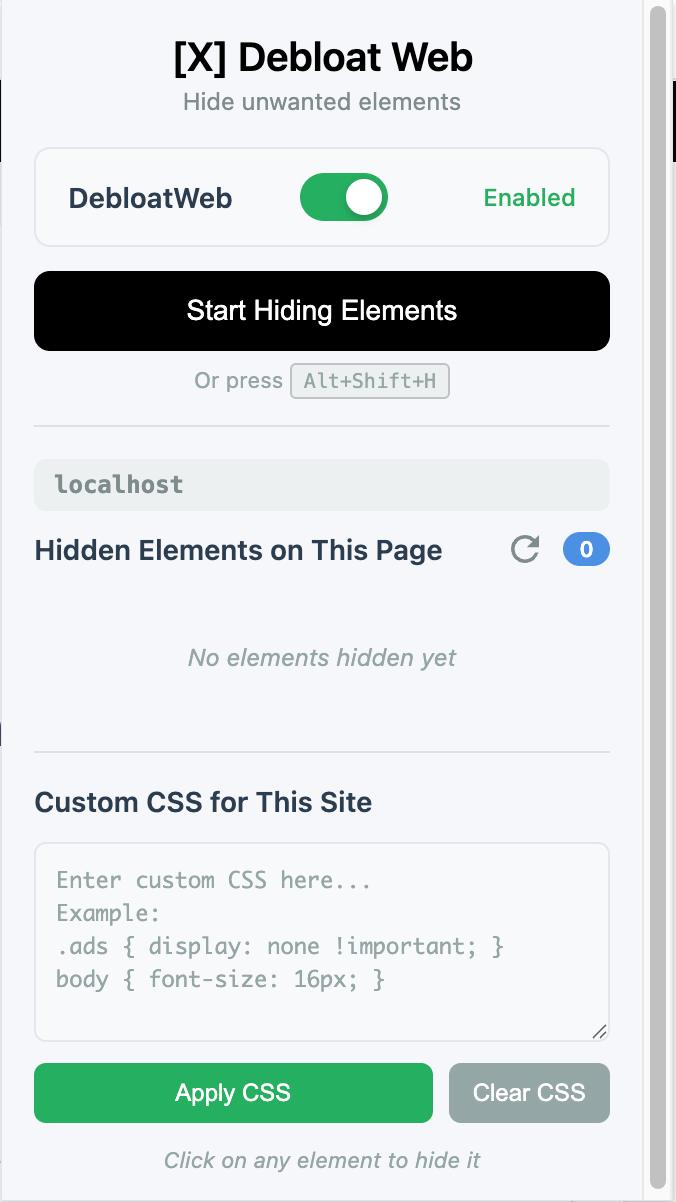Screen dimensions: 676x1202
Task: Click the Hidden Elements on This Page heading
Action: (238, 550)
